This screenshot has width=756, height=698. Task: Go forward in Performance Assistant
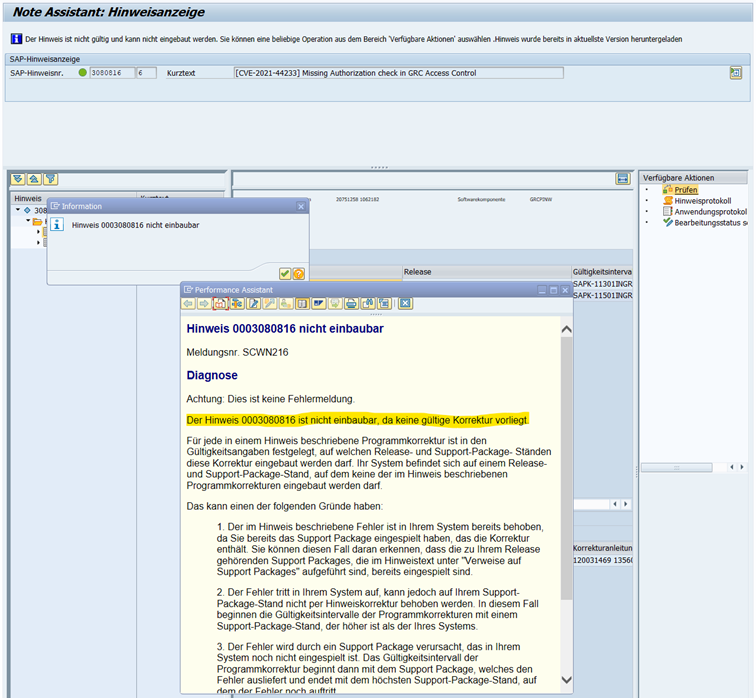tap(204, 303)
